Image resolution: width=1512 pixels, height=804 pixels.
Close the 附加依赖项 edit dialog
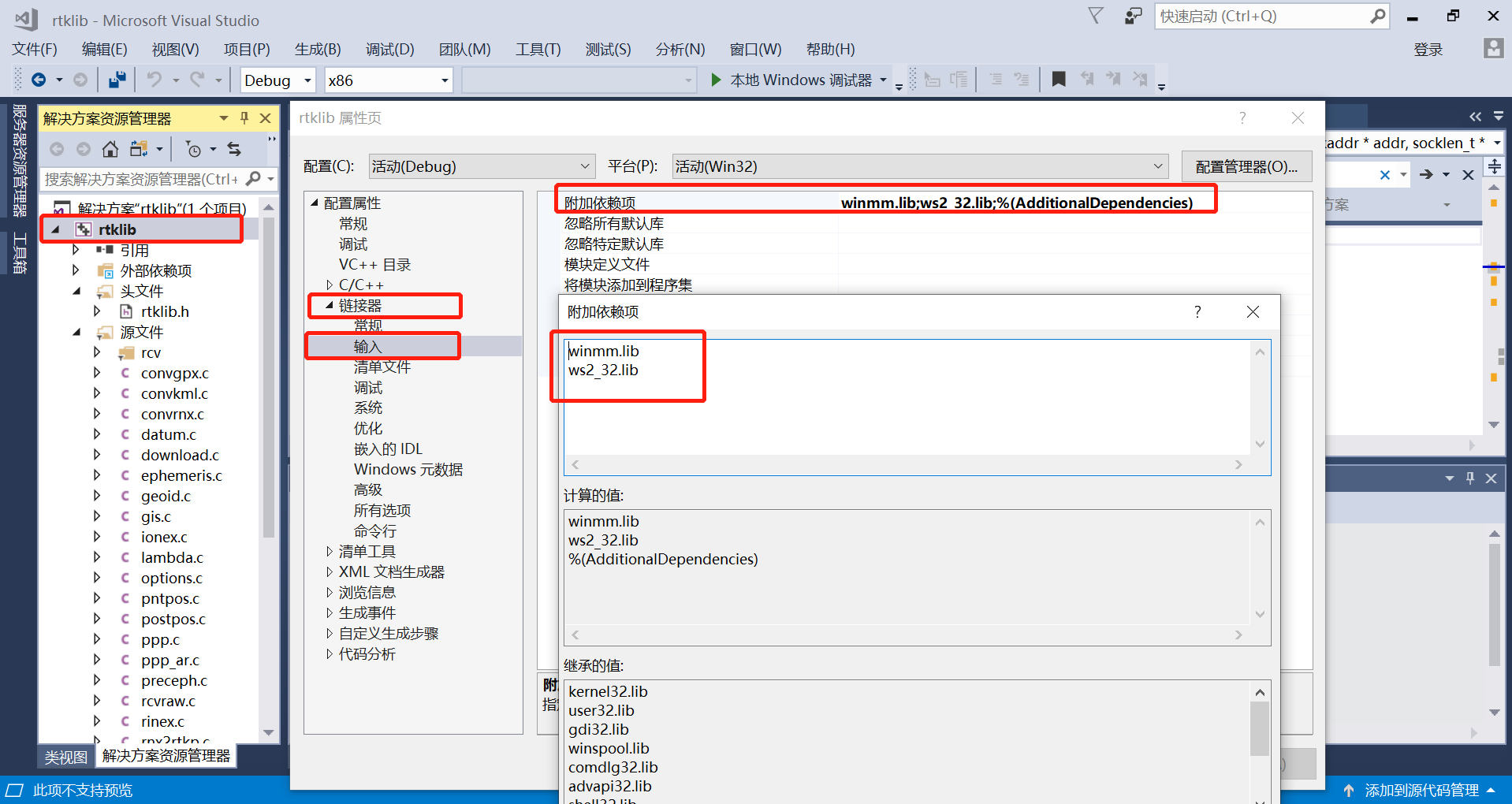point(1253,312)
